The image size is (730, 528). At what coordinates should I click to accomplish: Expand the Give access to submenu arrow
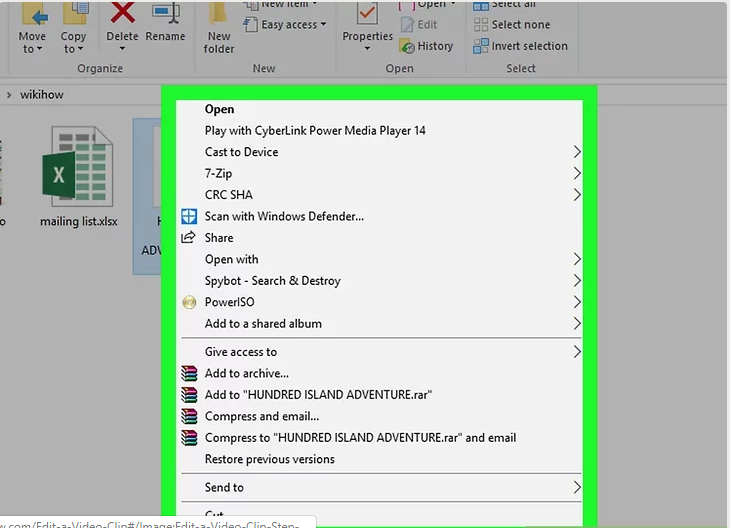point(577,352)
